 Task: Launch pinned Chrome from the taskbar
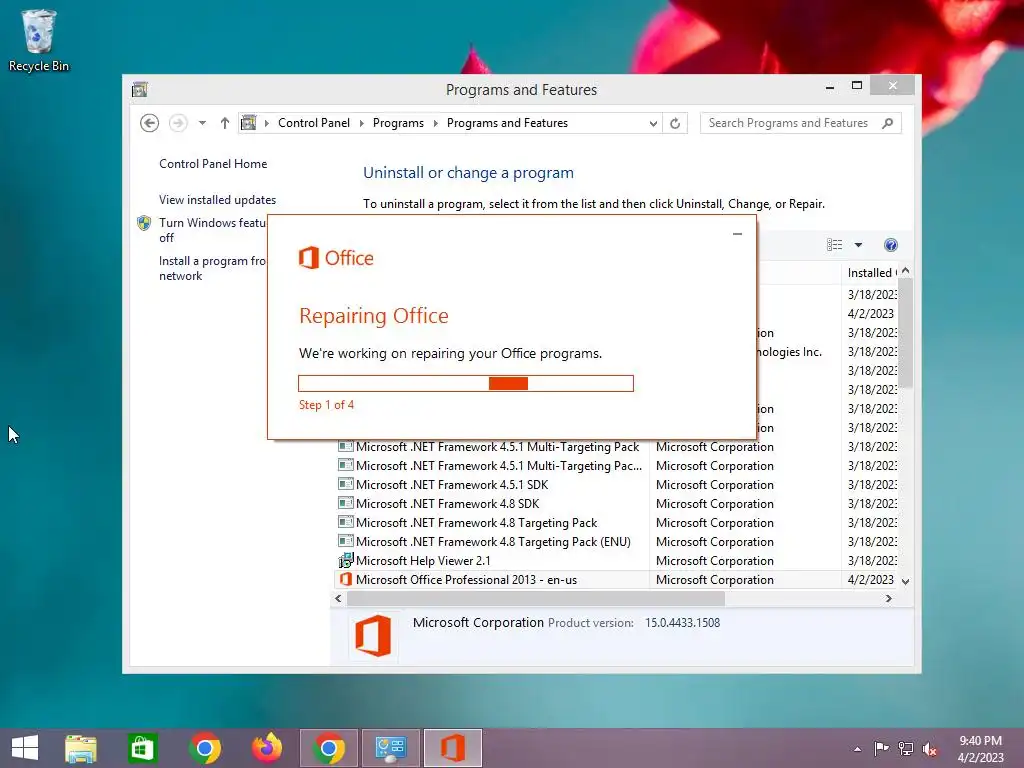pyautogui.click(x=205, y=748)
